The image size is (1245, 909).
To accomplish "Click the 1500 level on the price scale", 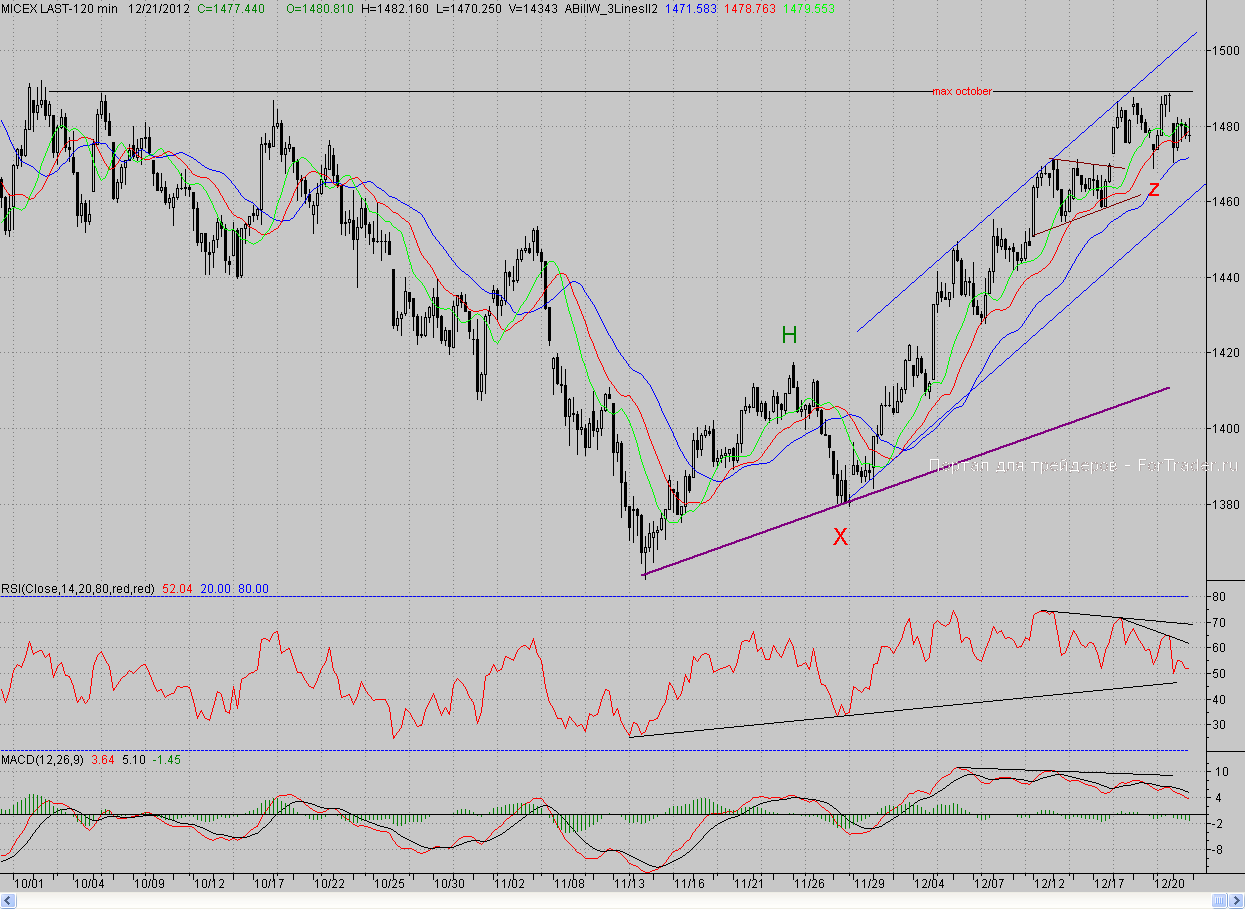I will tap(1225, 51).
